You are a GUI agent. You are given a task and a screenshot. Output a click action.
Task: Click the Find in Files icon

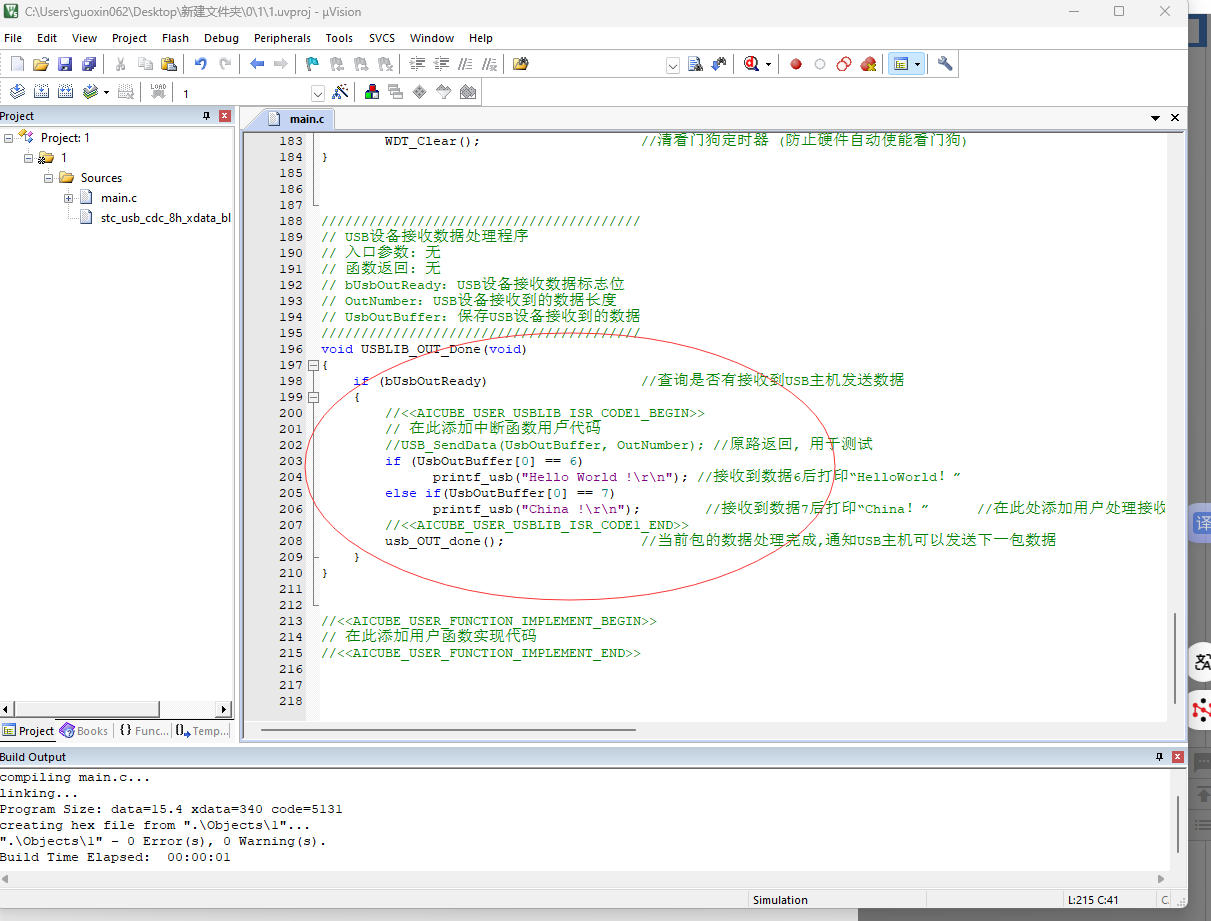pos(521,64)
